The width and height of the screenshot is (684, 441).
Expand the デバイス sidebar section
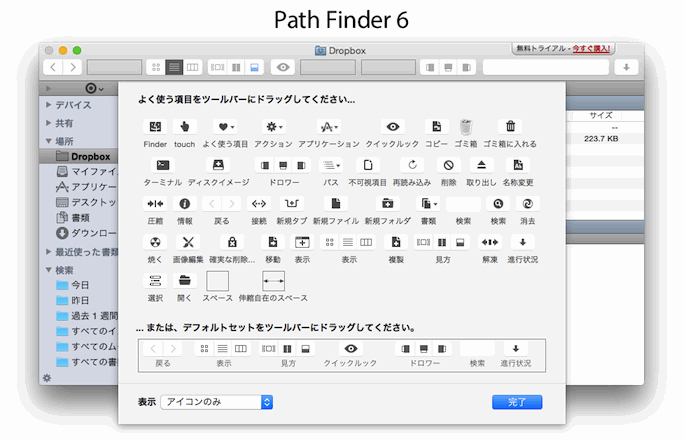point(48,105)
